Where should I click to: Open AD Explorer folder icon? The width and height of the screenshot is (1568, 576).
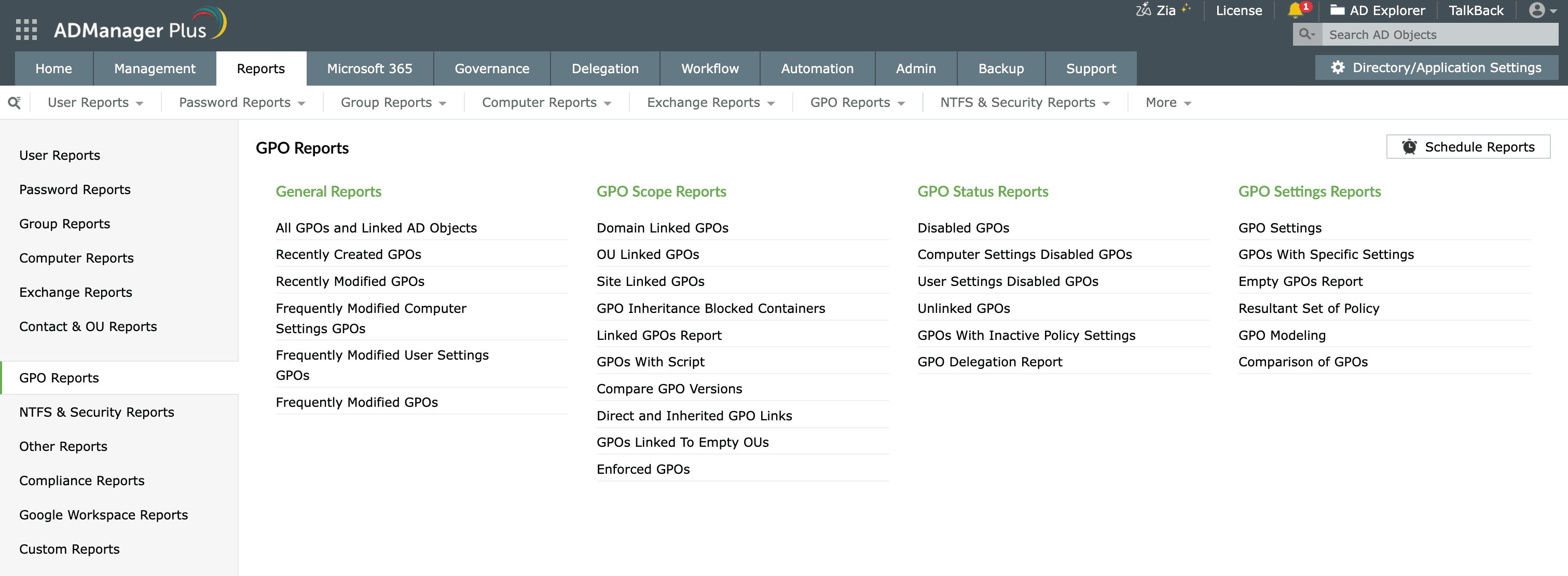tap(1337, 10)
